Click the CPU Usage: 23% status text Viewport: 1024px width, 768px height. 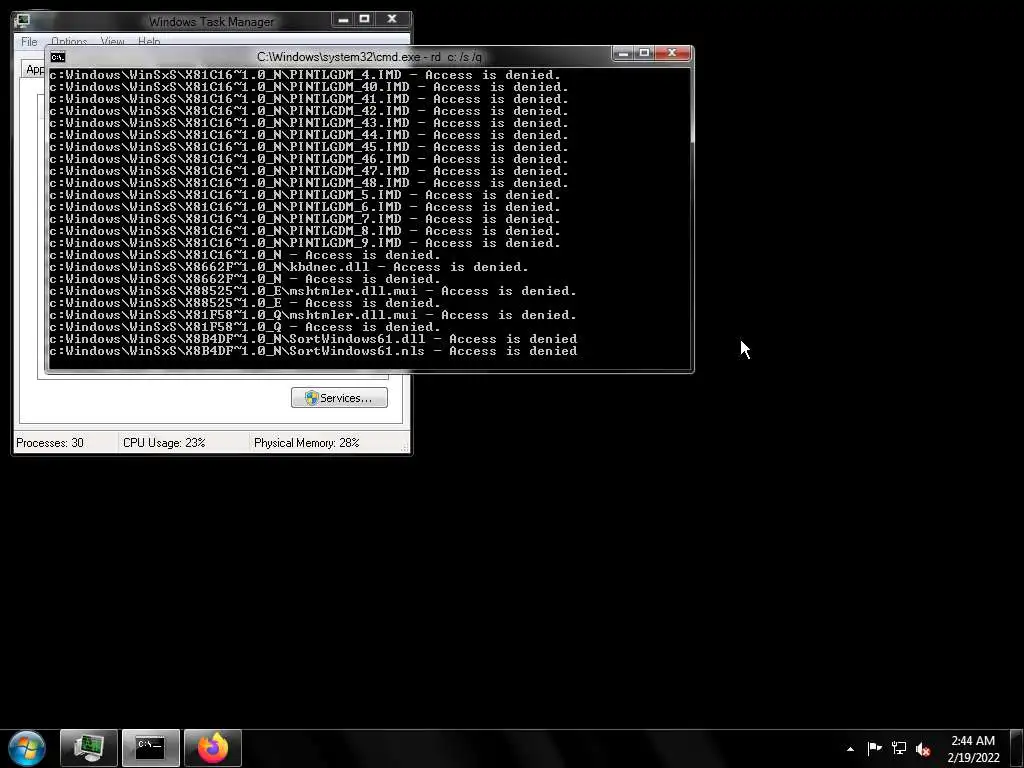(x=164, y=443)
